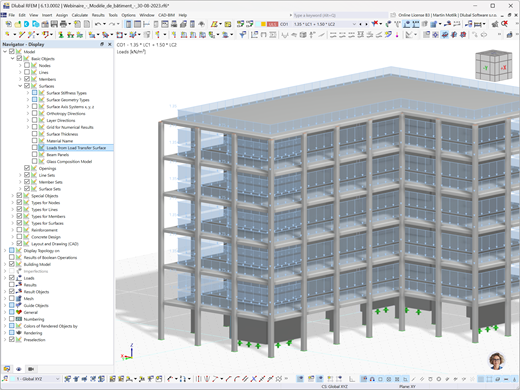Open the load combination dropdown CO1
Screen dimensions: 520x390
354,24
